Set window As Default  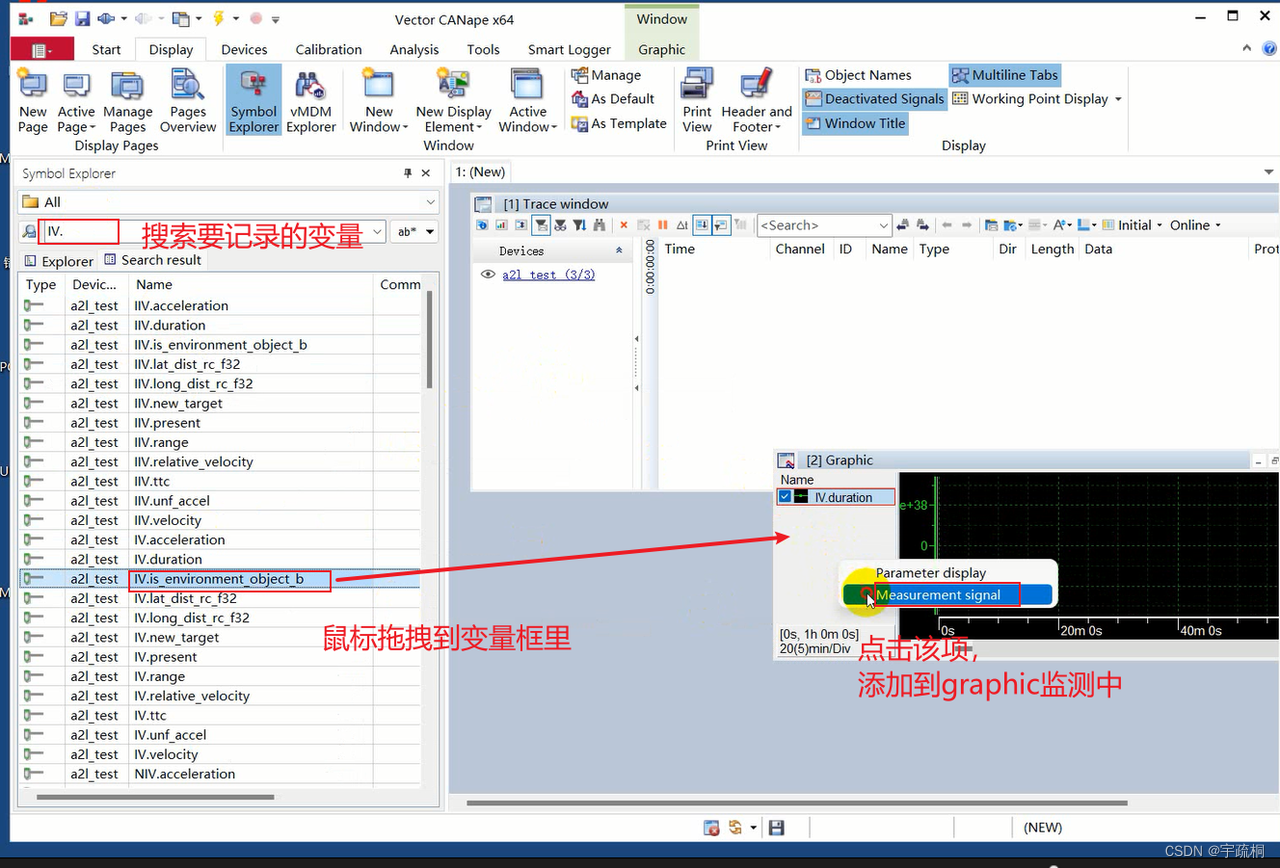613,99
